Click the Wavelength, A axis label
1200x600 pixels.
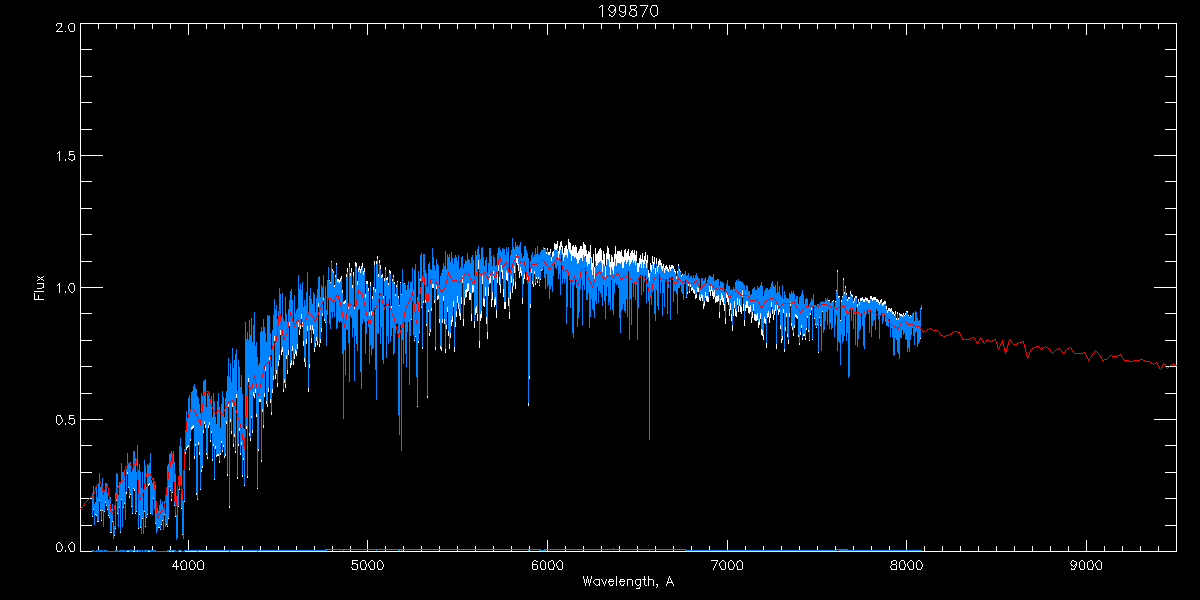(x=628, y=582)
